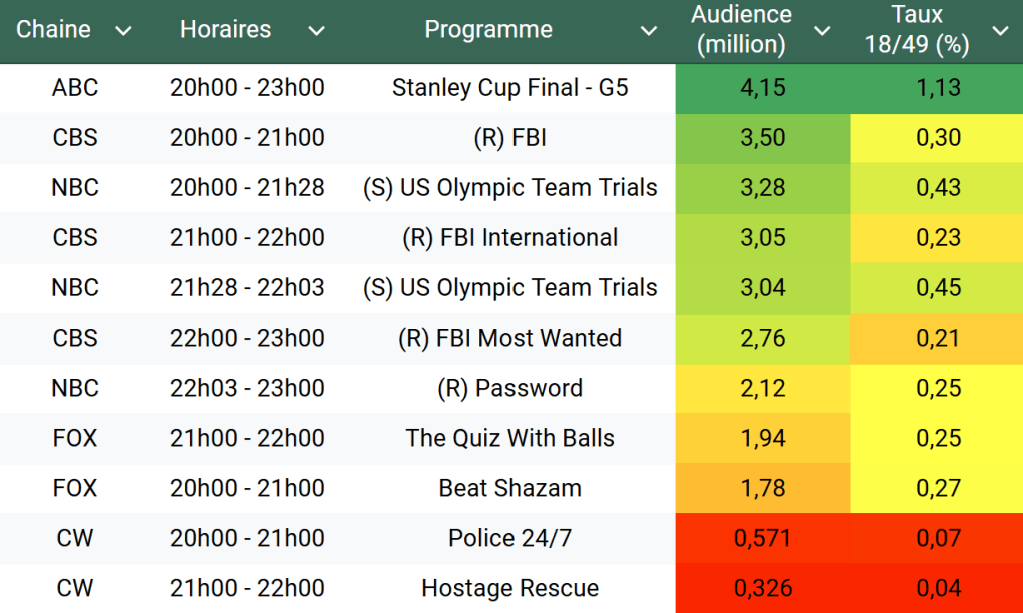Open the Programme column dropdown chevron

click(649, 31)
